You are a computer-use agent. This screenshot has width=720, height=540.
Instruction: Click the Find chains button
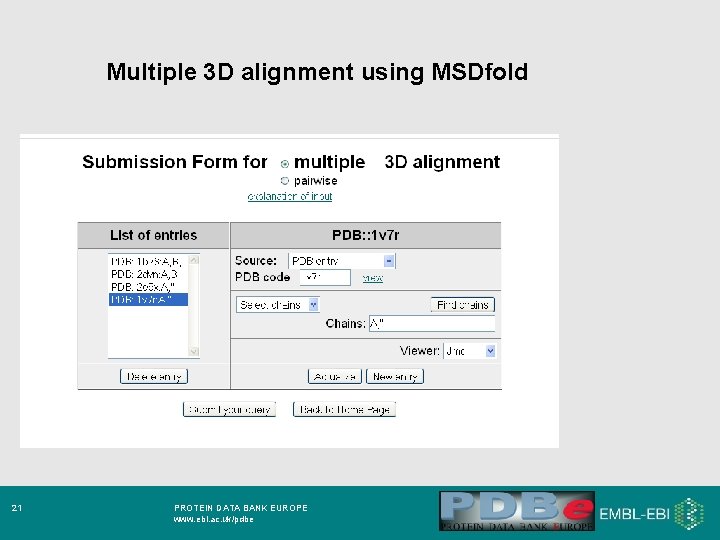[x=462, y=305]
